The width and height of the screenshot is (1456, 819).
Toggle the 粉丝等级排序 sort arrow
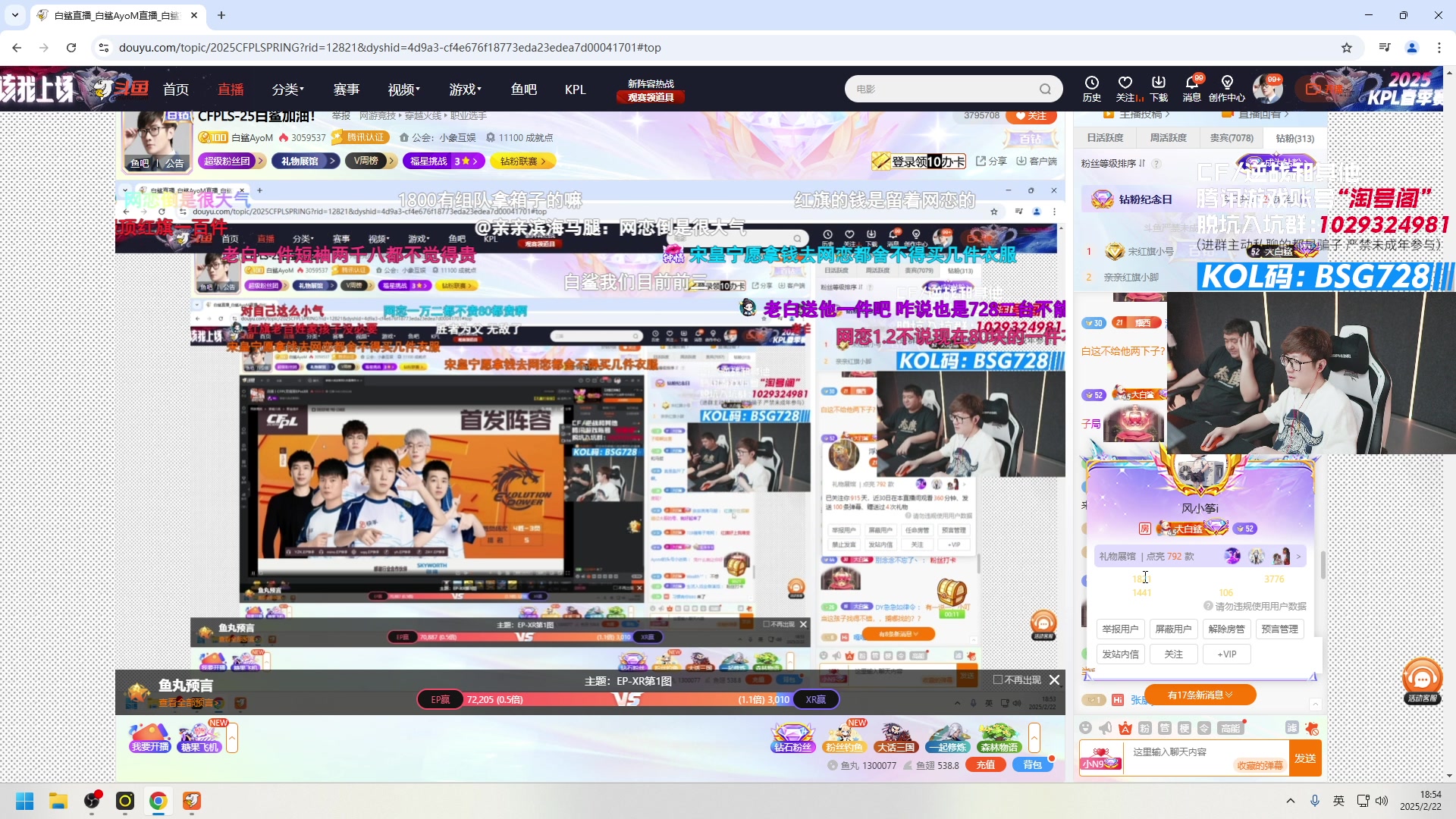pos(1141,164)
